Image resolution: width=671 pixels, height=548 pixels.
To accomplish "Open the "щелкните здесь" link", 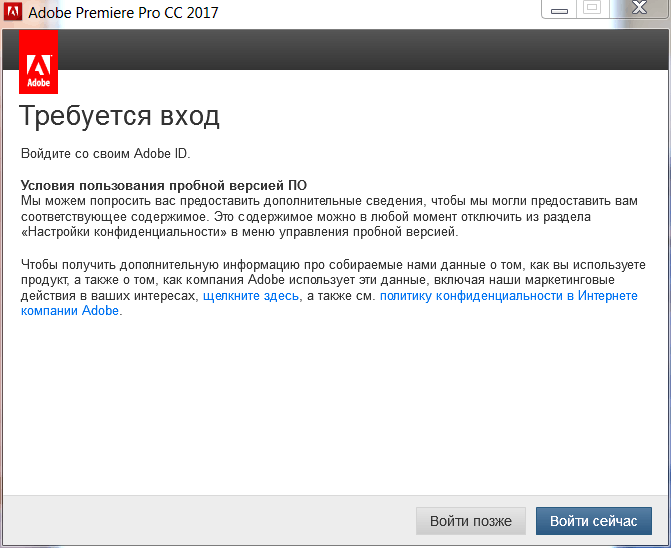I will (252, 296).
